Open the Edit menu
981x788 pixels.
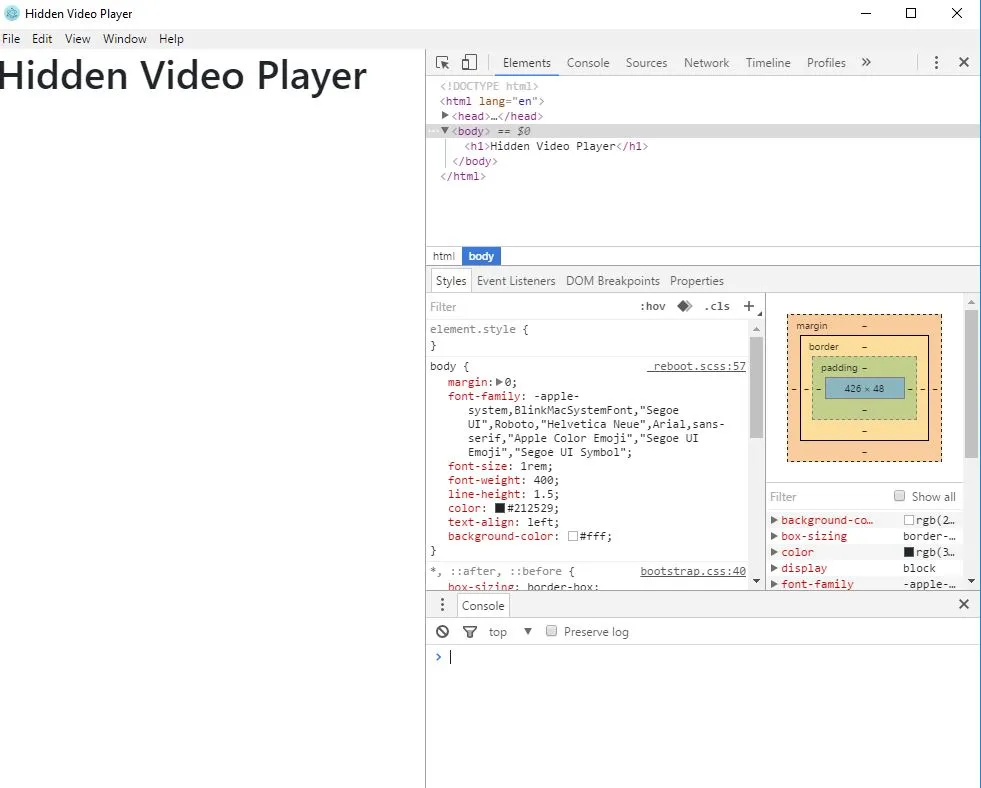point(42,39)
